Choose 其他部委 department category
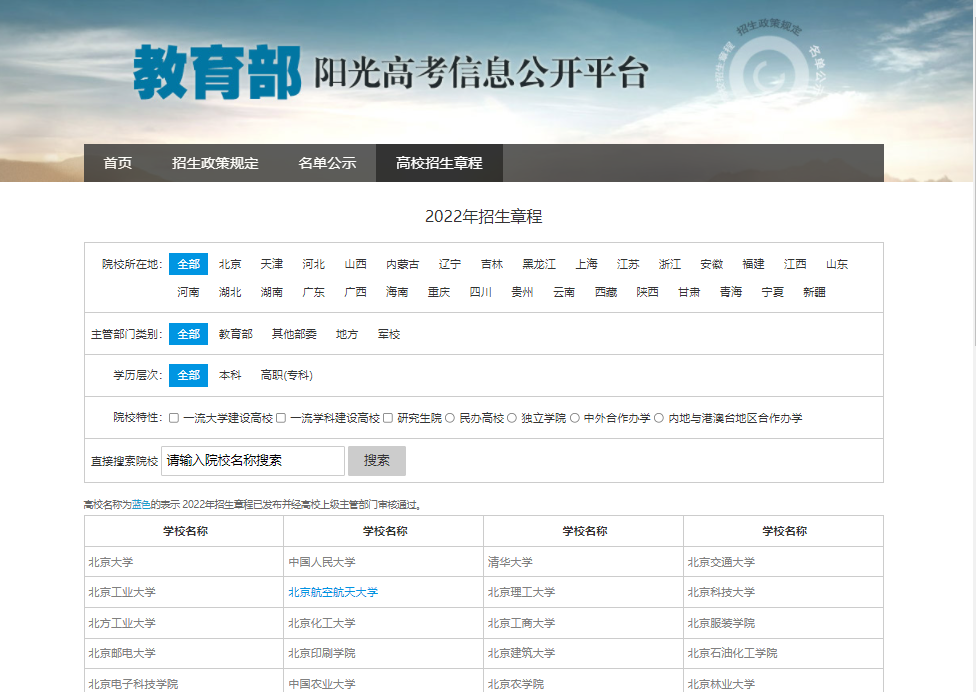 294,334
